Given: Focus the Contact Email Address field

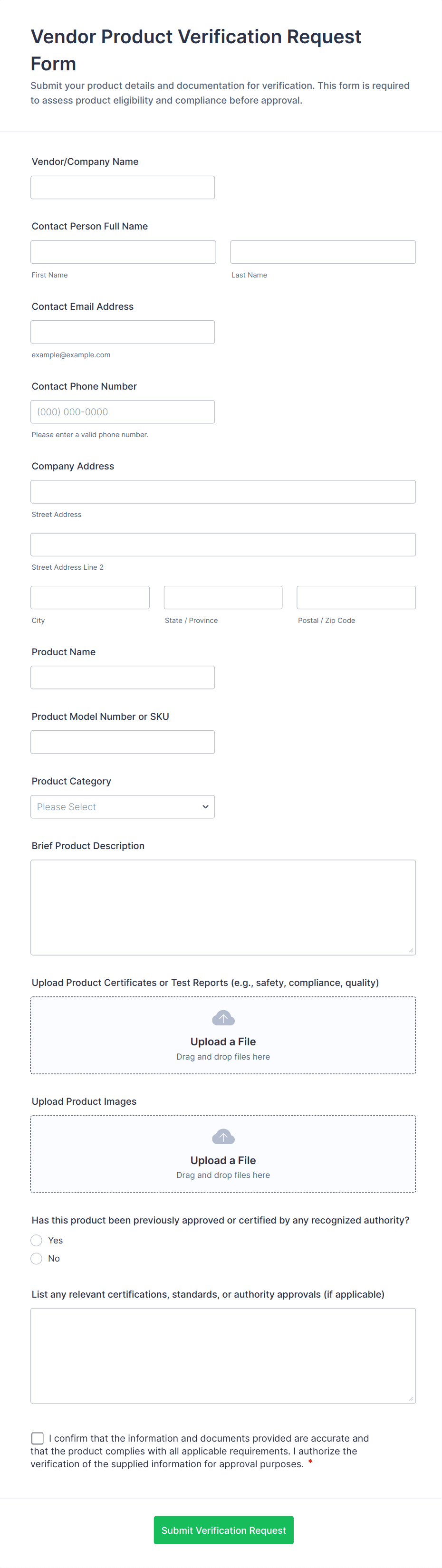Looking at the screenshot, I should point(122,332).
